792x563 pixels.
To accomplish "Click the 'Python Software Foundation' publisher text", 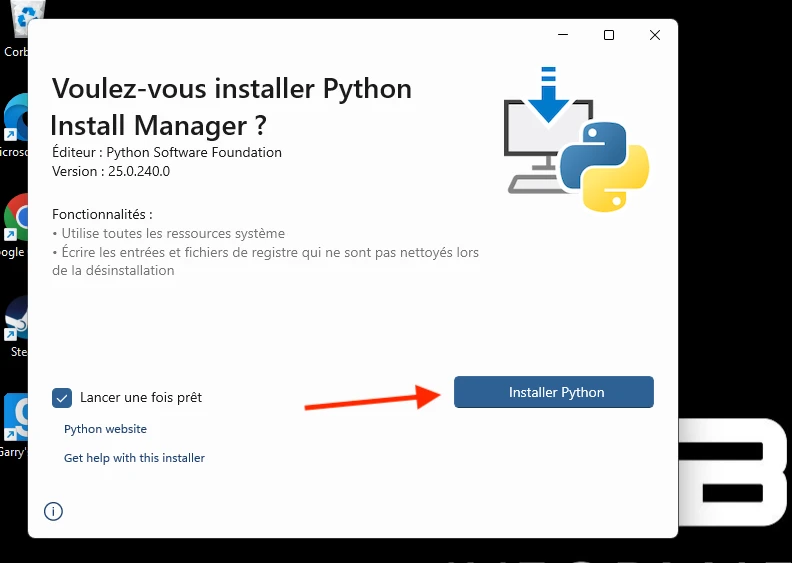I will [x=194, y=153].
